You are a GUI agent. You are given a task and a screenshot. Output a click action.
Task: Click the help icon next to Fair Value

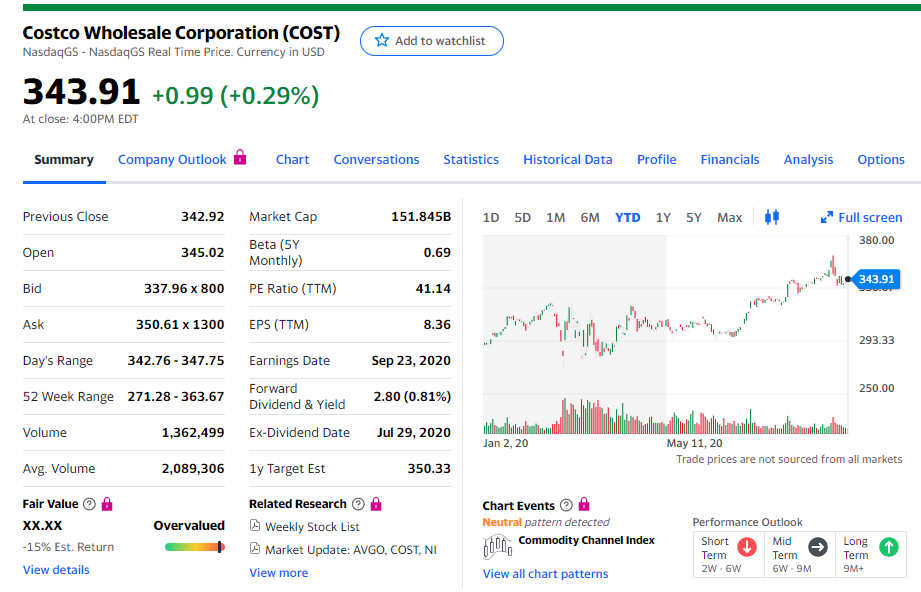tap(90, 505)
